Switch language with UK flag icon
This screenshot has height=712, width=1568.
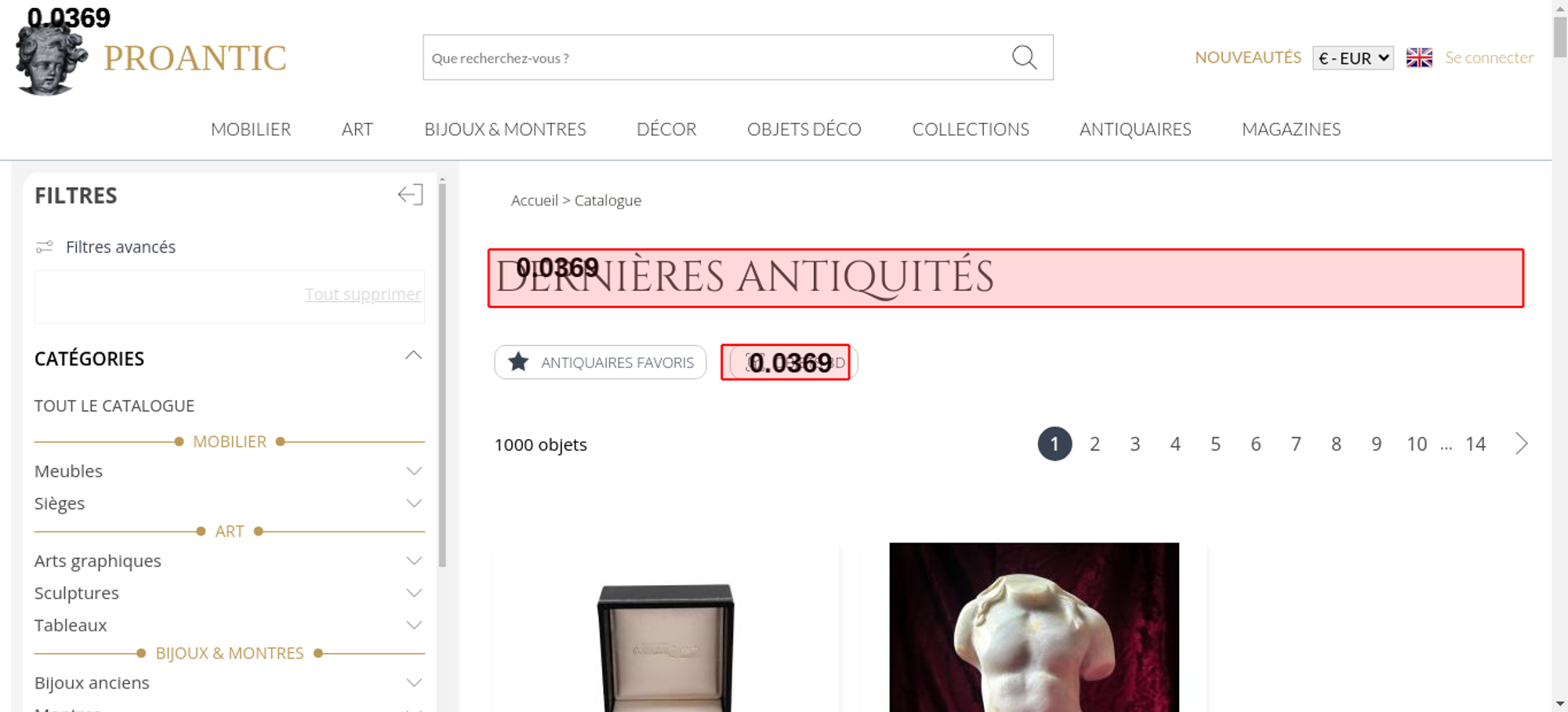[1419, 58]
